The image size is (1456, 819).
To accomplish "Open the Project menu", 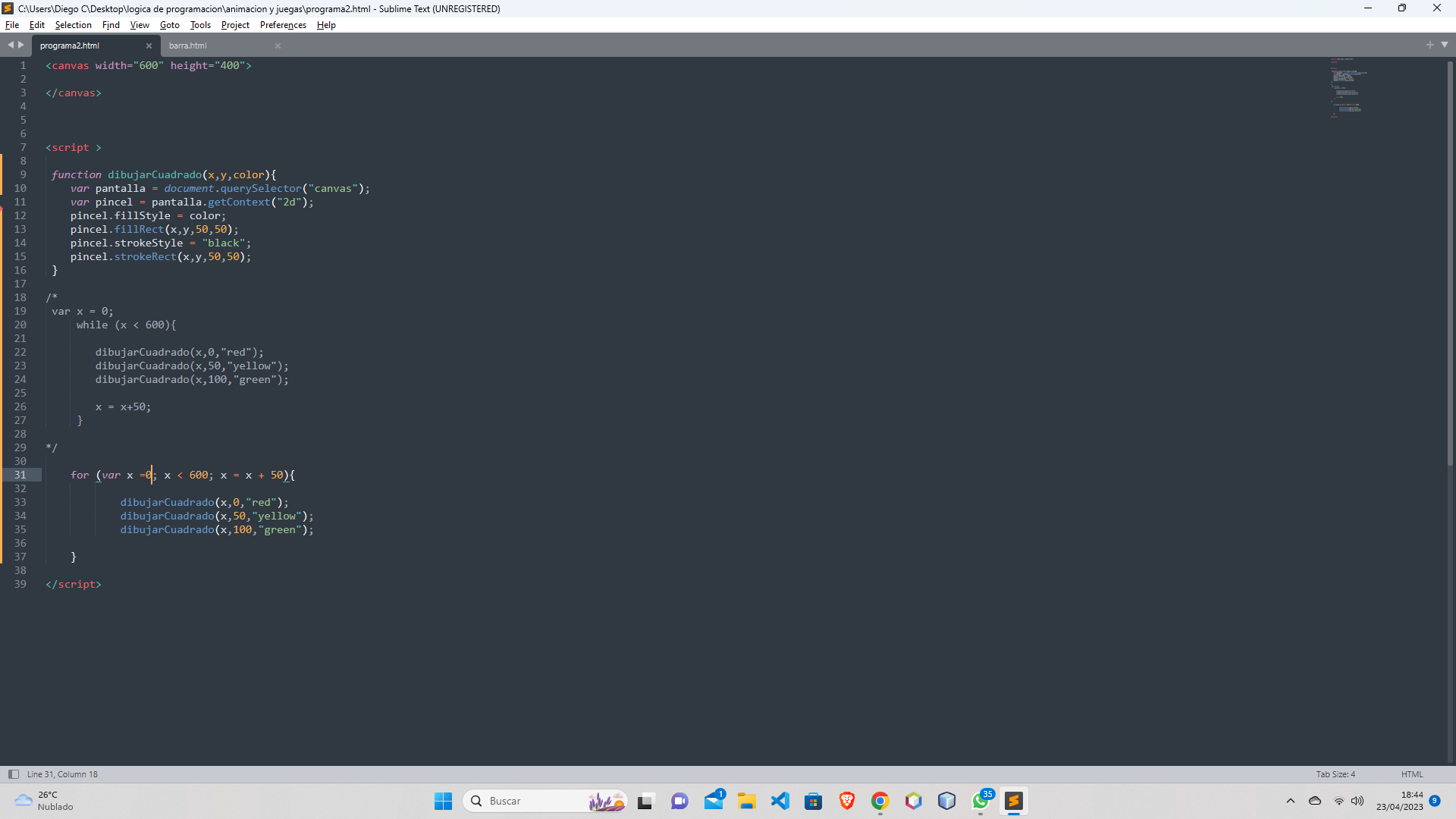I will (235, 25).
